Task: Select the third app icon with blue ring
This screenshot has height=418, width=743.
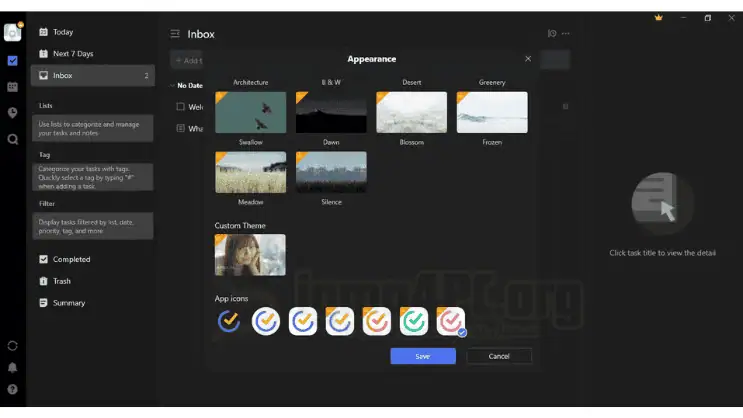Action: click(x=303, y=321)
